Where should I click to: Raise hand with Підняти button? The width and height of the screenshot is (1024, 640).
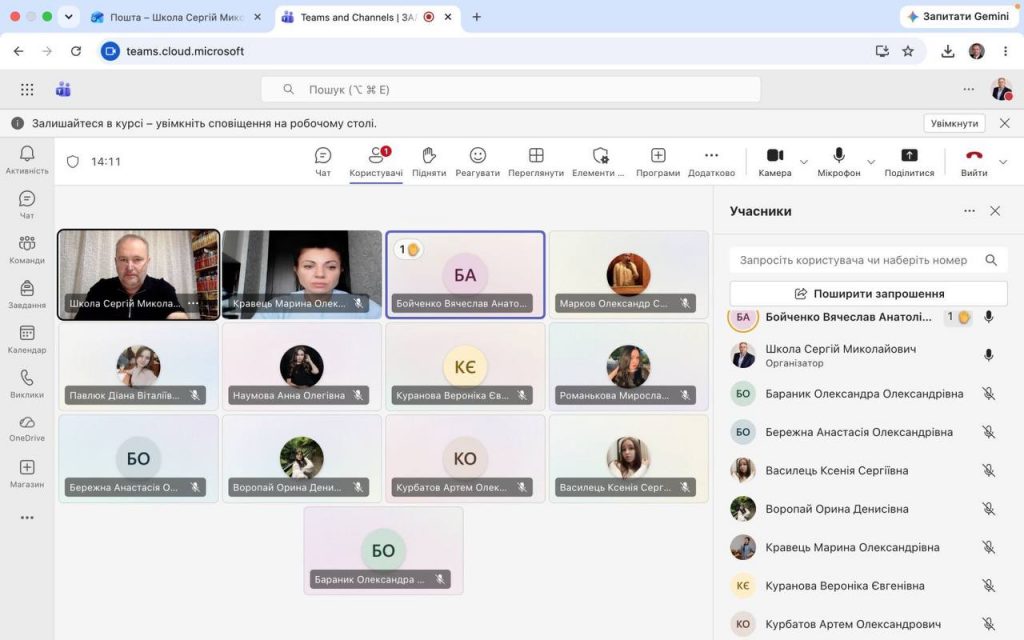[x=428, y=162]
